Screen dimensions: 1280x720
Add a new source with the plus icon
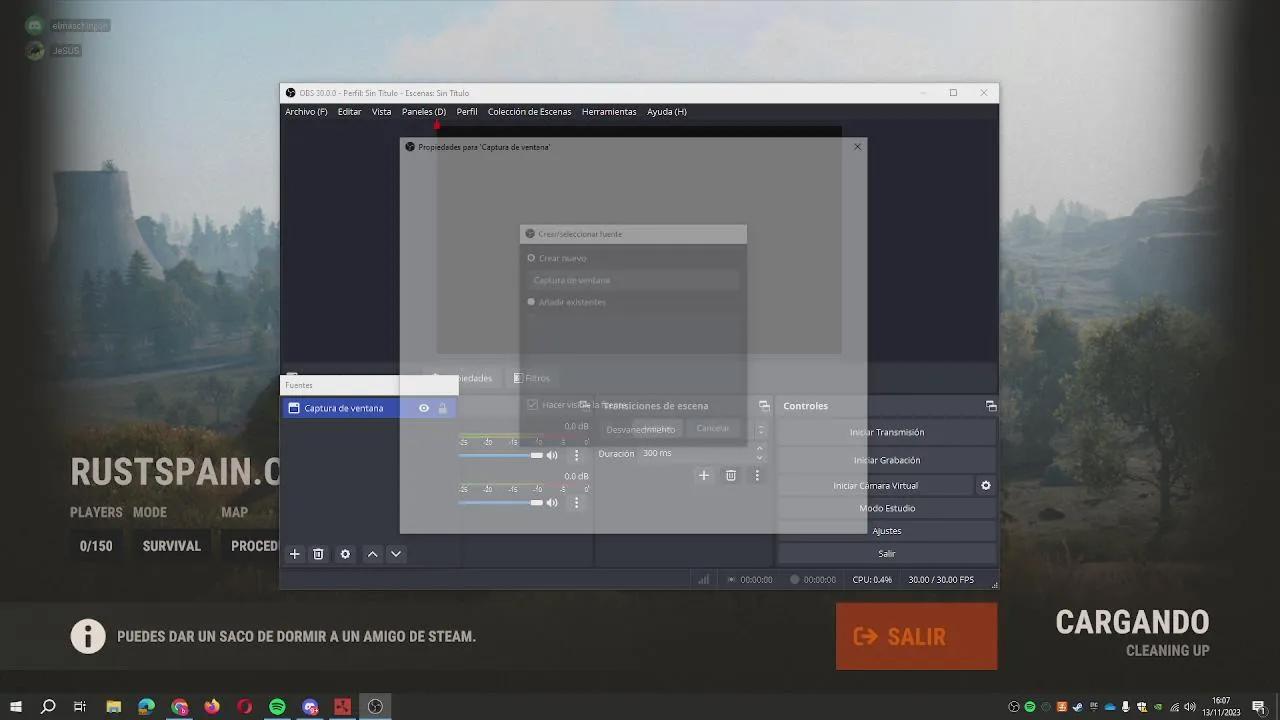pyautogui.click(x=294, y=554)
